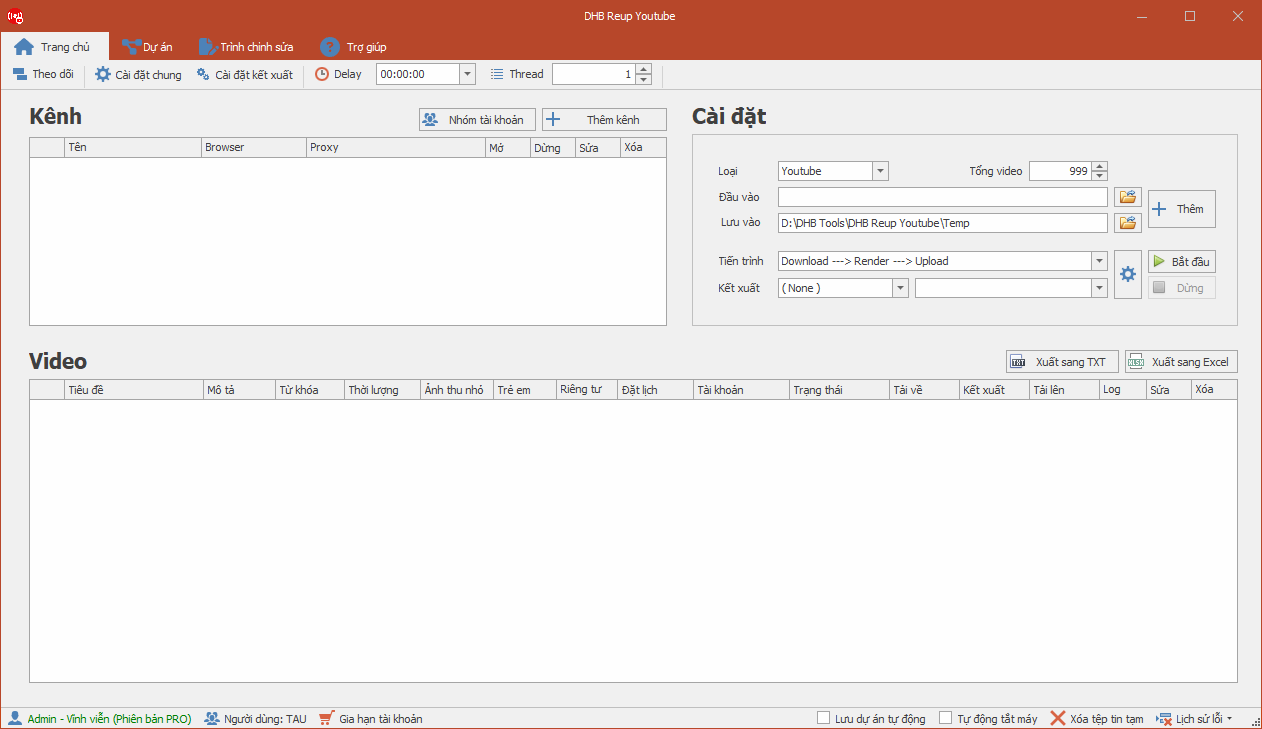Image resolution: width=1262 pixels, height=729 pixels.
Task: Click the Thời lượng column header
Action: point(382,390)
